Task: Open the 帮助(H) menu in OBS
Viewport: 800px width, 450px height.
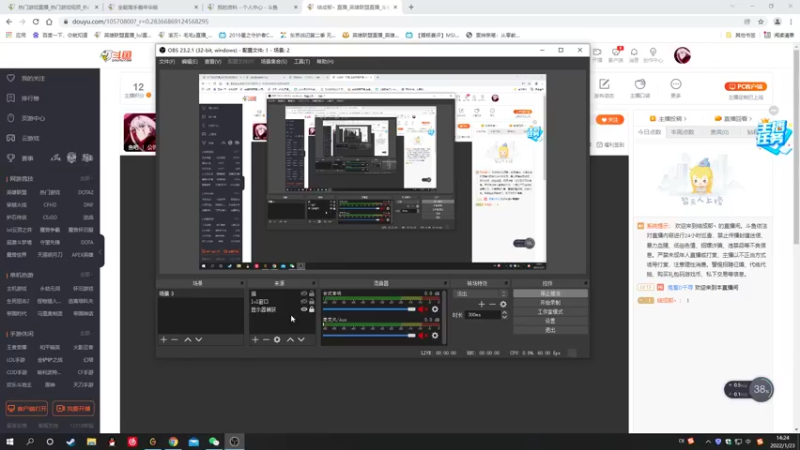Action: coord(325,62)
